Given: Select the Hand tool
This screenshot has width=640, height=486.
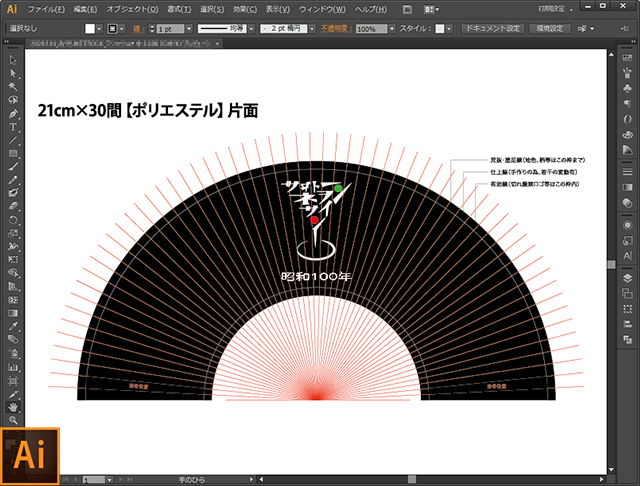Looking at the screenshot, I should [13, 407].
